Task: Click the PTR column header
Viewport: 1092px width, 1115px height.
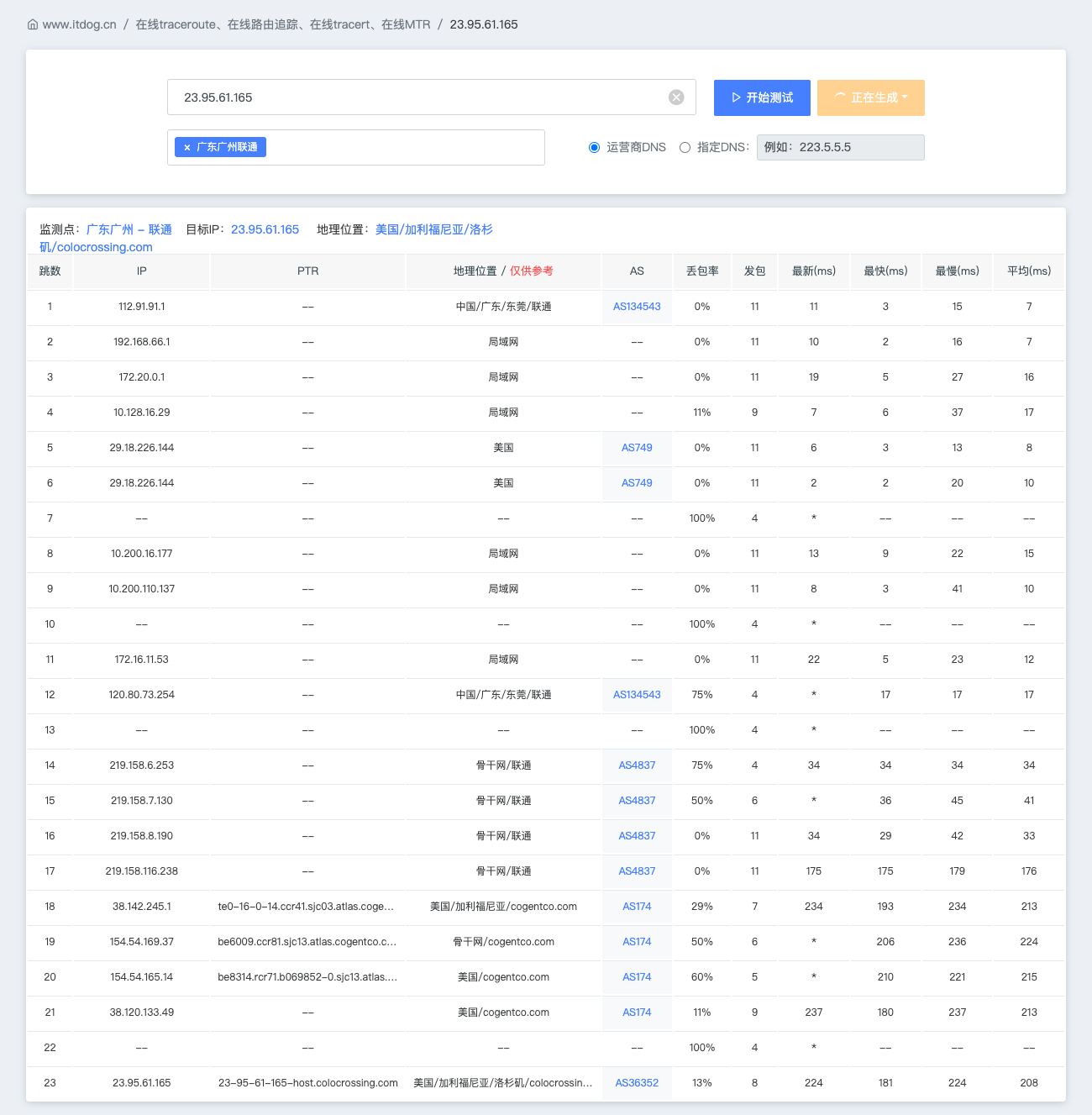Action: coord(308,271)
